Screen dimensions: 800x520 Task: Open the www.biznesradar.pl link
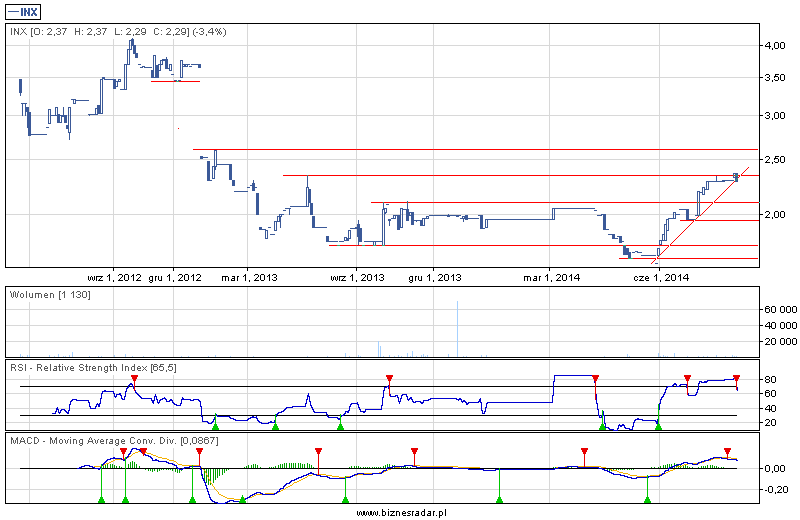click(400, 512)
